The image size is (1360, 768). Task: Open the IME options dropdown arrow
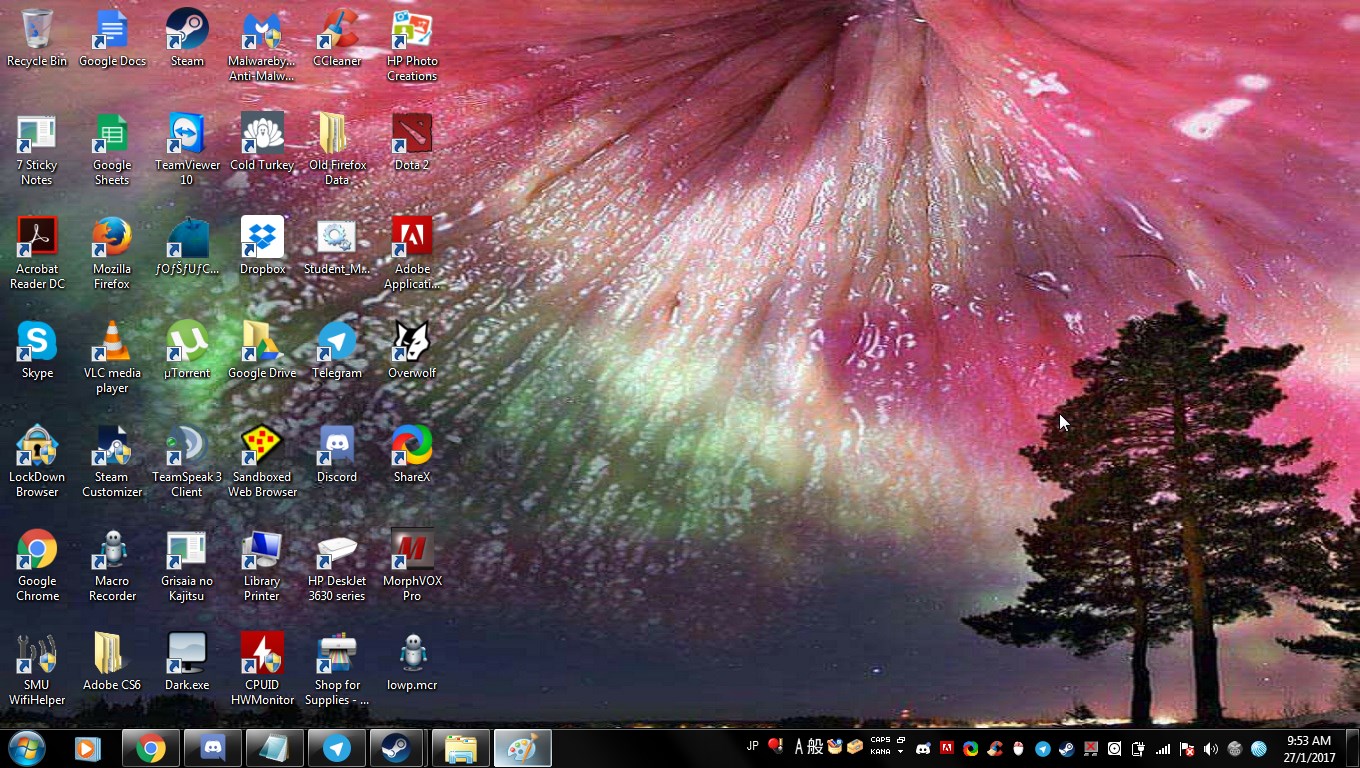(x=901, y=752)
